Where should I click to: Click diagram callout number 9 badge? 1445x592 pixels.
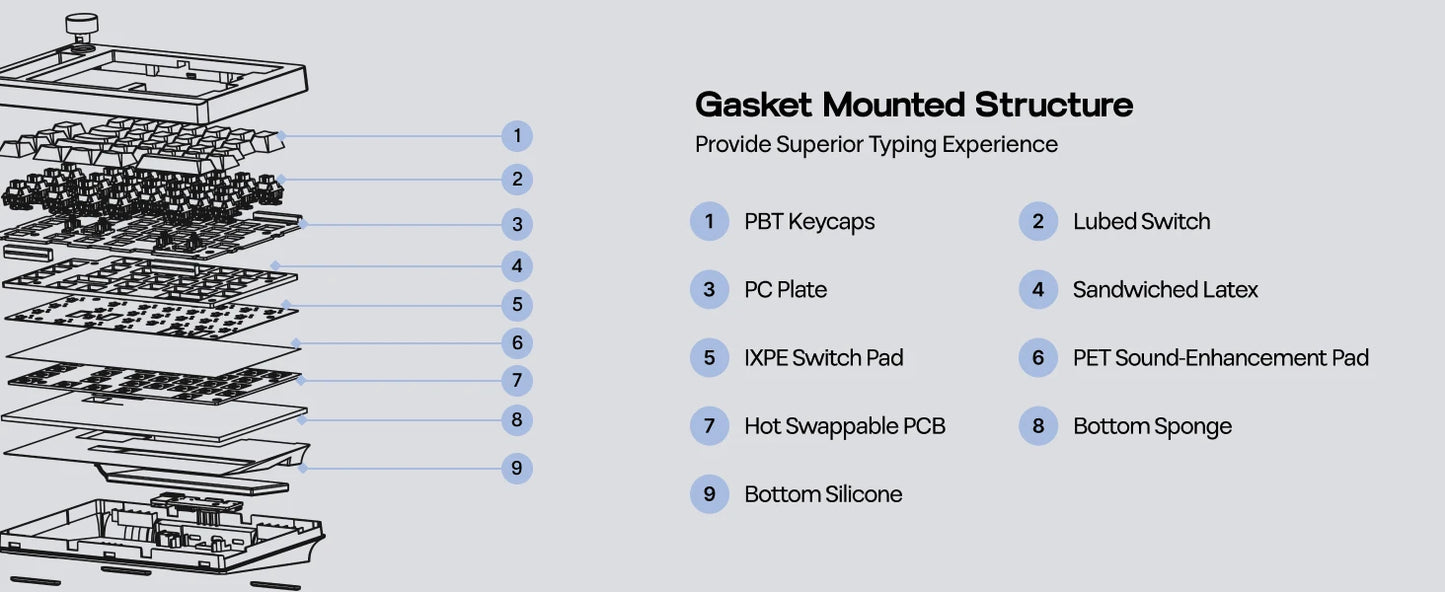pyautogui.click(x=516, y=468)
